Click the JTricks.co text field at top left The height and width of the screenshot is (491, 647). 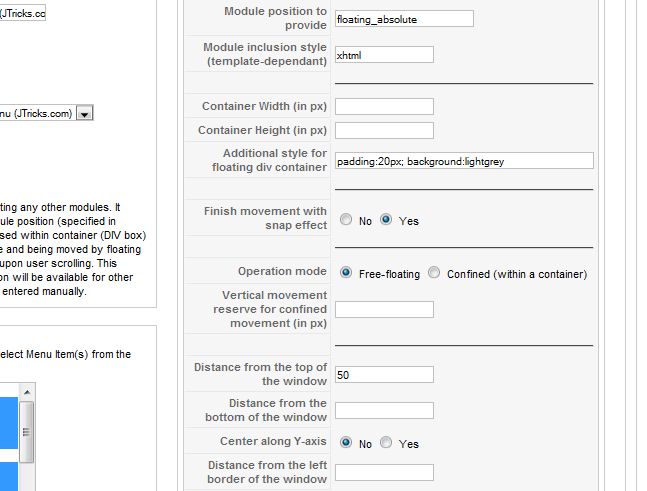pyautogui.click(x=22, y=13)
